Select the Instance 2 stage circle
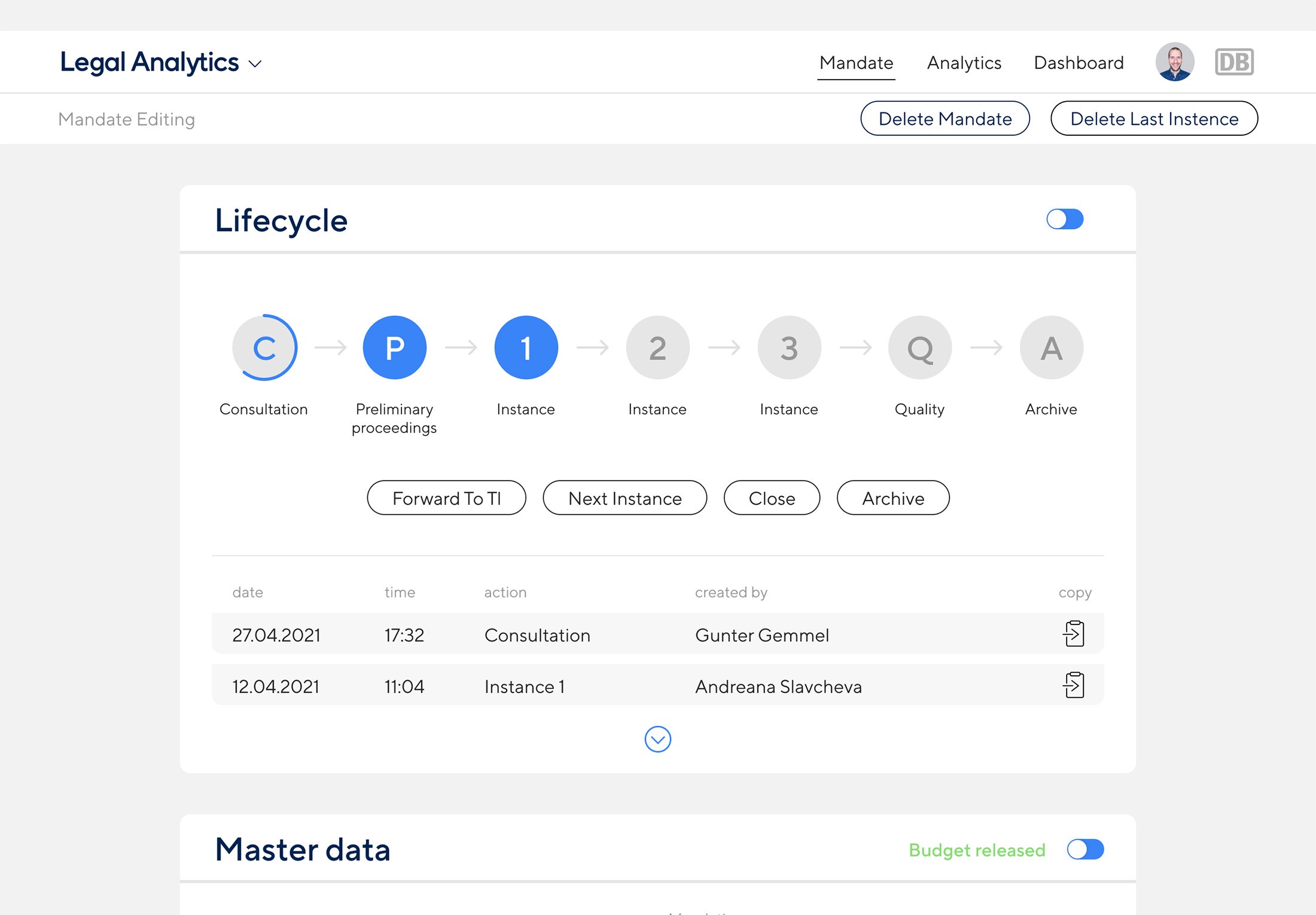This screenshot has height=915, width=1316. click(657, 347)
